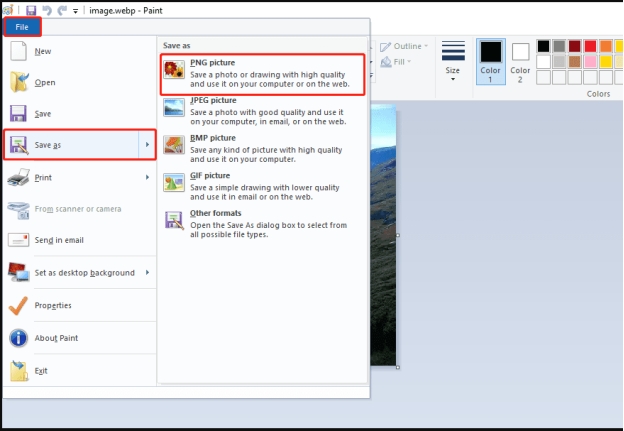Click the Other formats floppy icon
The image size is (624, 431).
[x=174, y=220]
